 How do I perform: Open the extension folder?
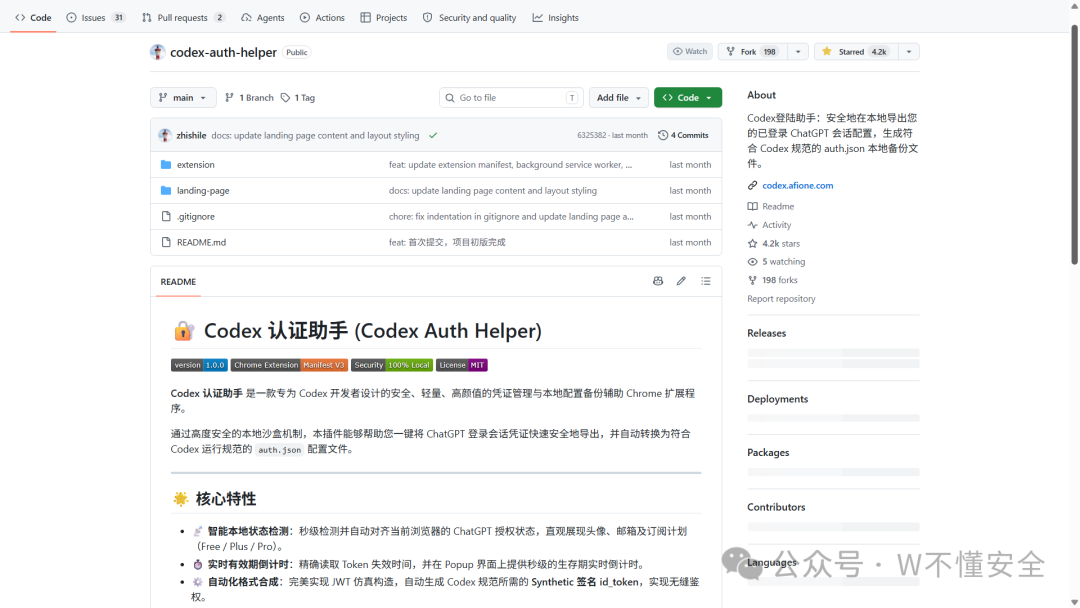coord(196,165)
